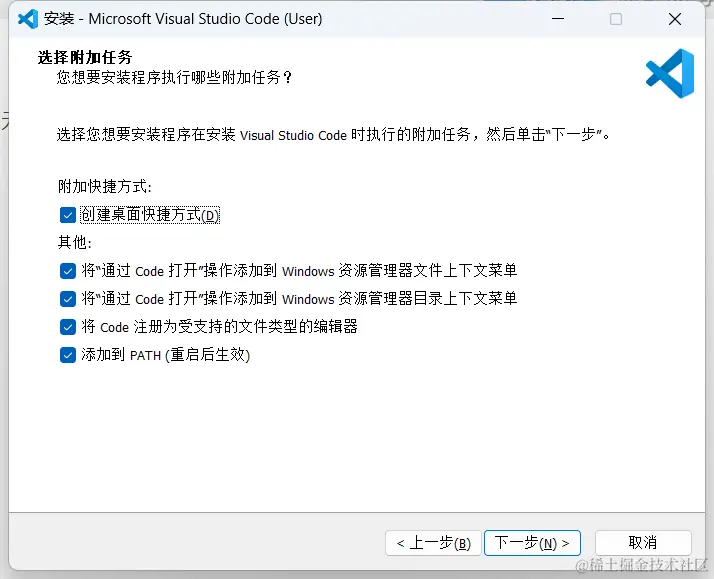Screen dimensions: 714x579
Task: Click the 选择附加任务 heading
Action: click(x=85, y=57)
